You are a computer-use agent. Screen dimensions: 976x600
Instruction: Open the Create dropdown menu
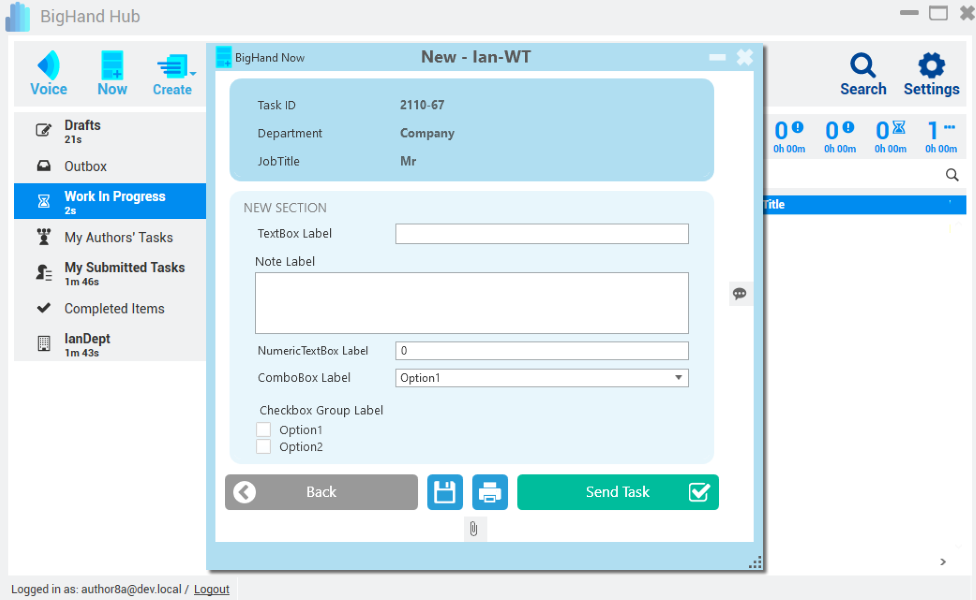click(x=173, y=75)
